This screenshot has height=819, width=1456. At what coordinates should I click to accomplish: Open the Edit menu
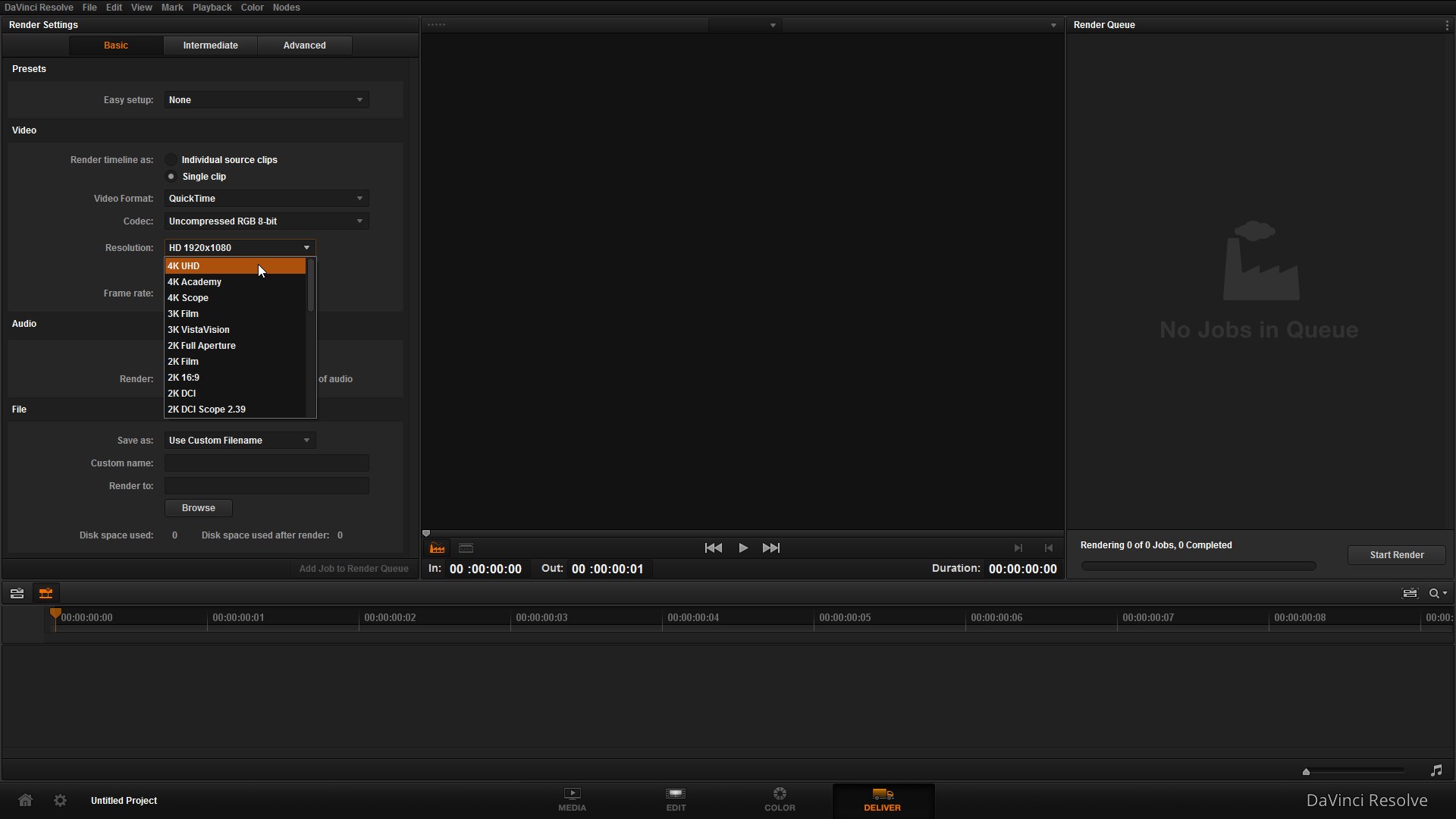pos(114,8)
